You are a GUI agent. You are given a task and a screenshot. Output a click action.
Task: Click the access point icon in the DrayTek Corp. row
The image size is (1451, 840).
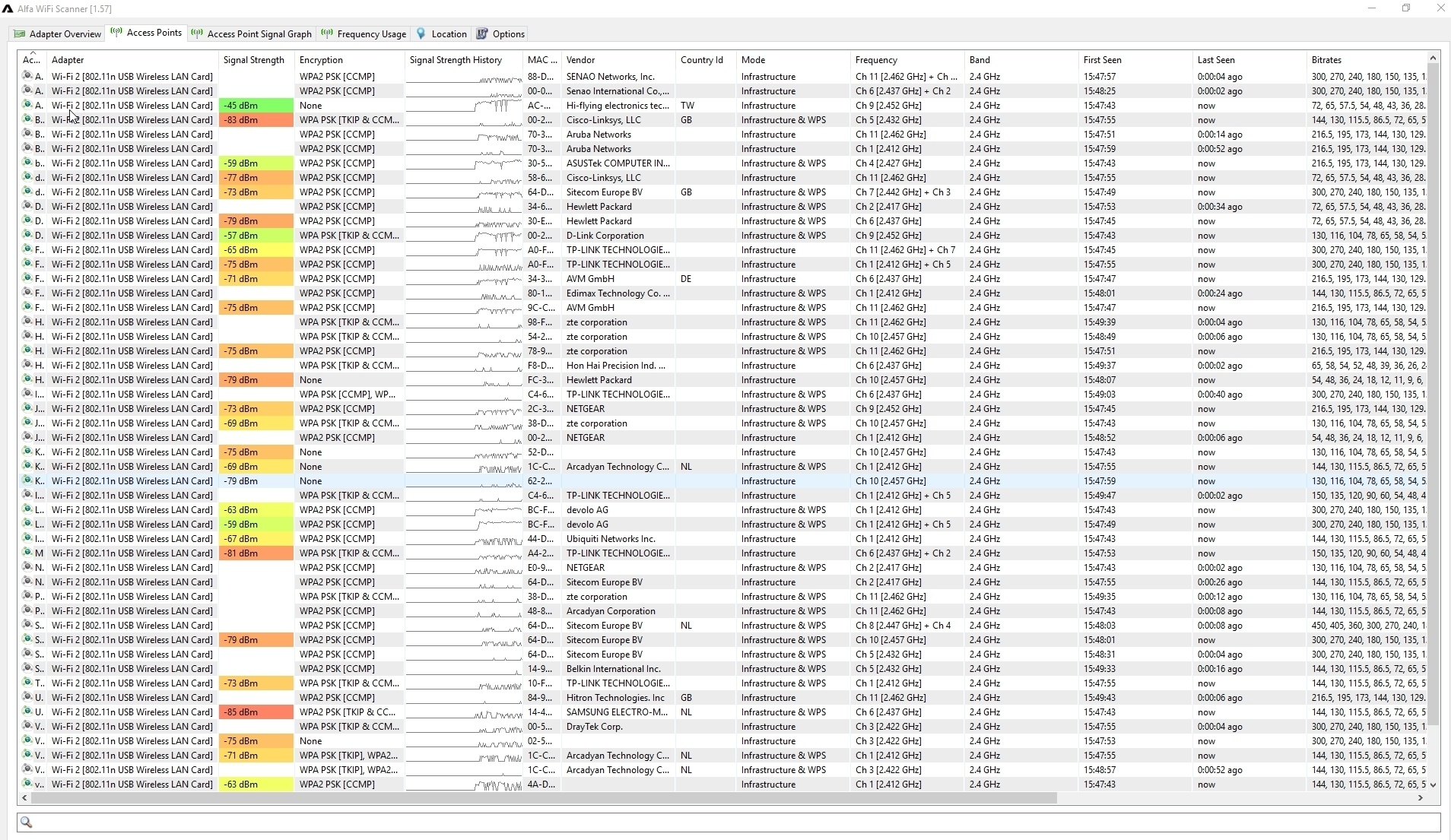coord(27,726)
